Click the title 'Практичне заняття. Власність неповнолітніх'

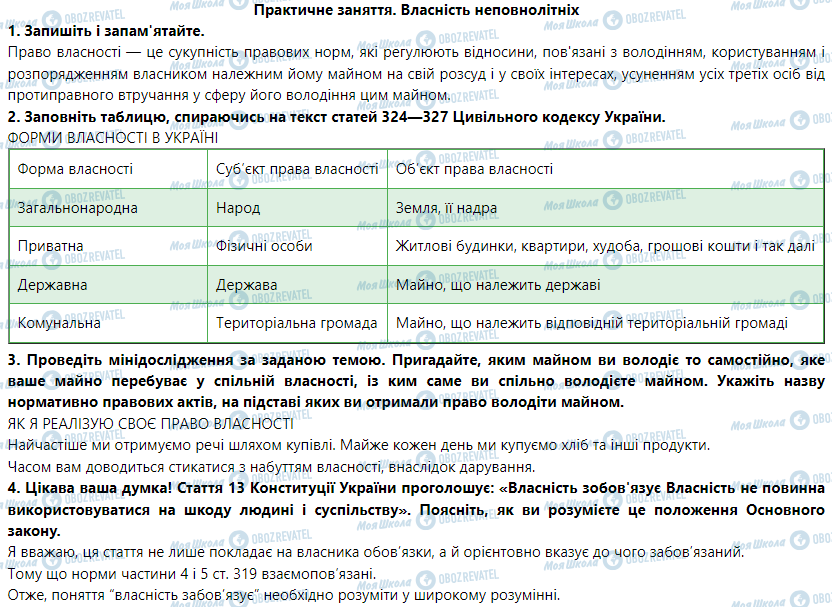pos(416,10)
